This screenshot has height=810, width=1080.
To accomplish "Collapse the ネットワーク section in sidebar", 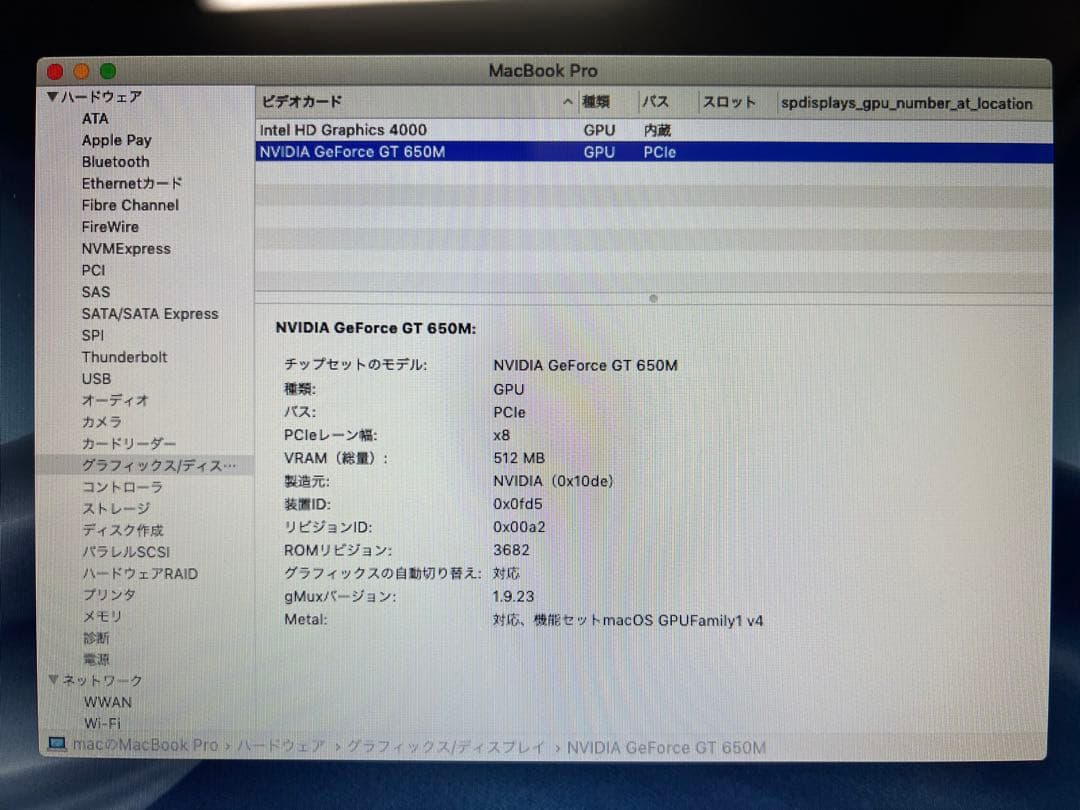I will point(52,680).
